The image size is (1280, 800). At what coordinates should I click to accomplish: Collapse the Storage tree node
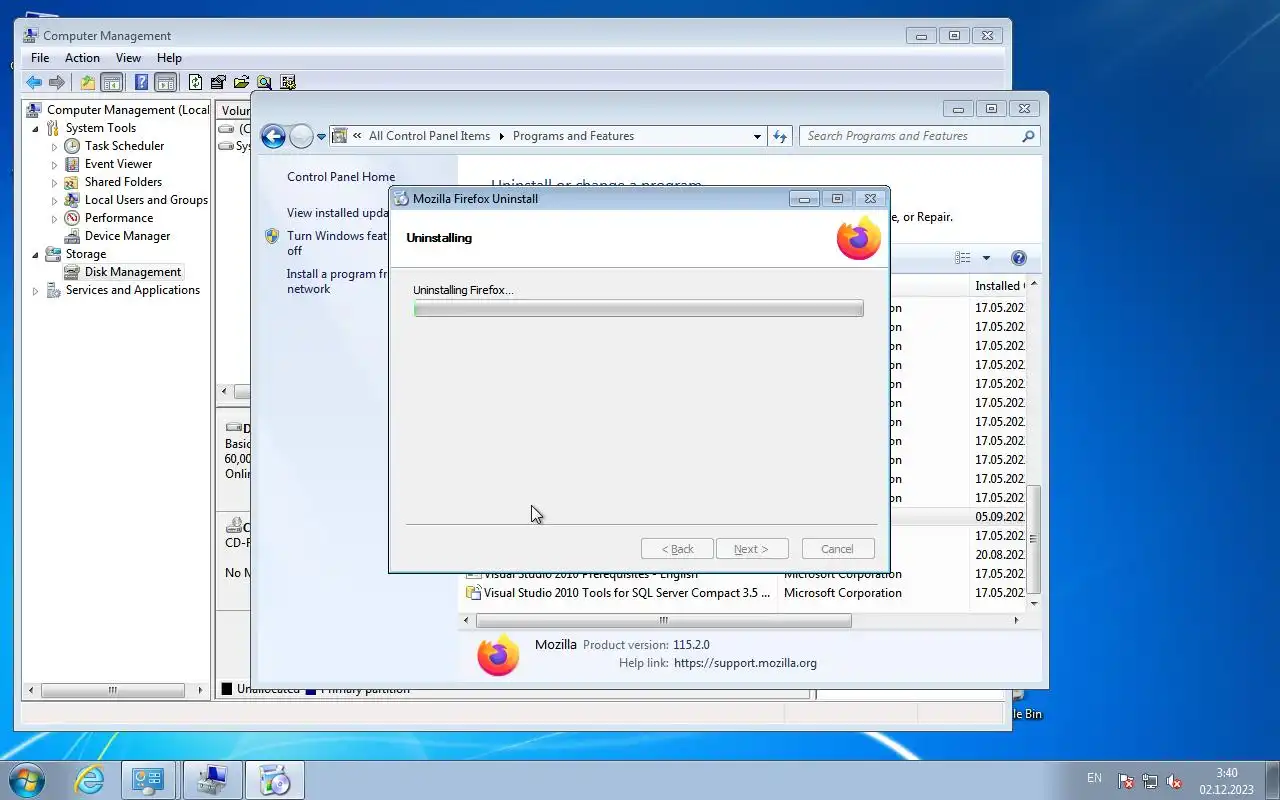pos(36,254)
